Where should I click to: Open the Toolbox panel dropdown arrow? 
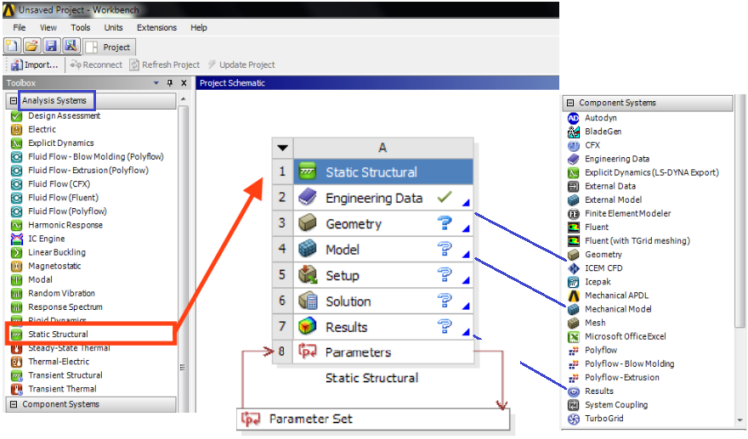[156, 83]
